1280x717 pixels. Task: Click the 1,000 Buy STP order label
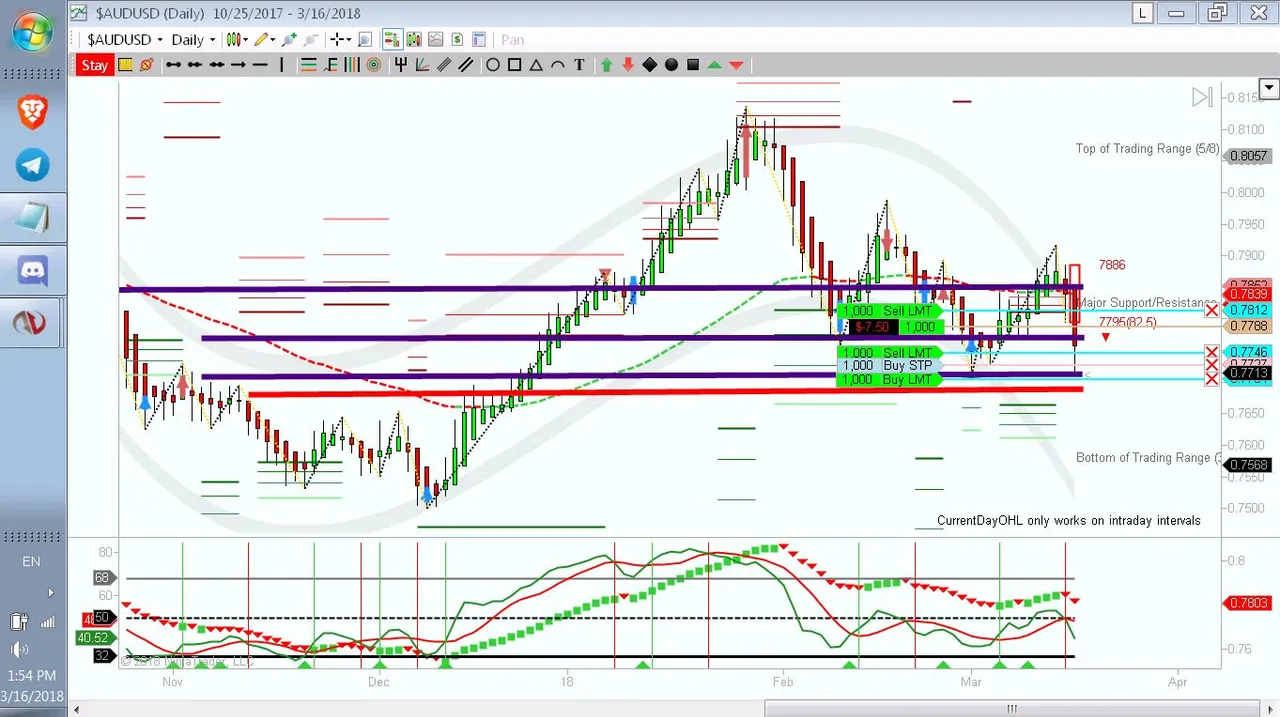point(888,366)
